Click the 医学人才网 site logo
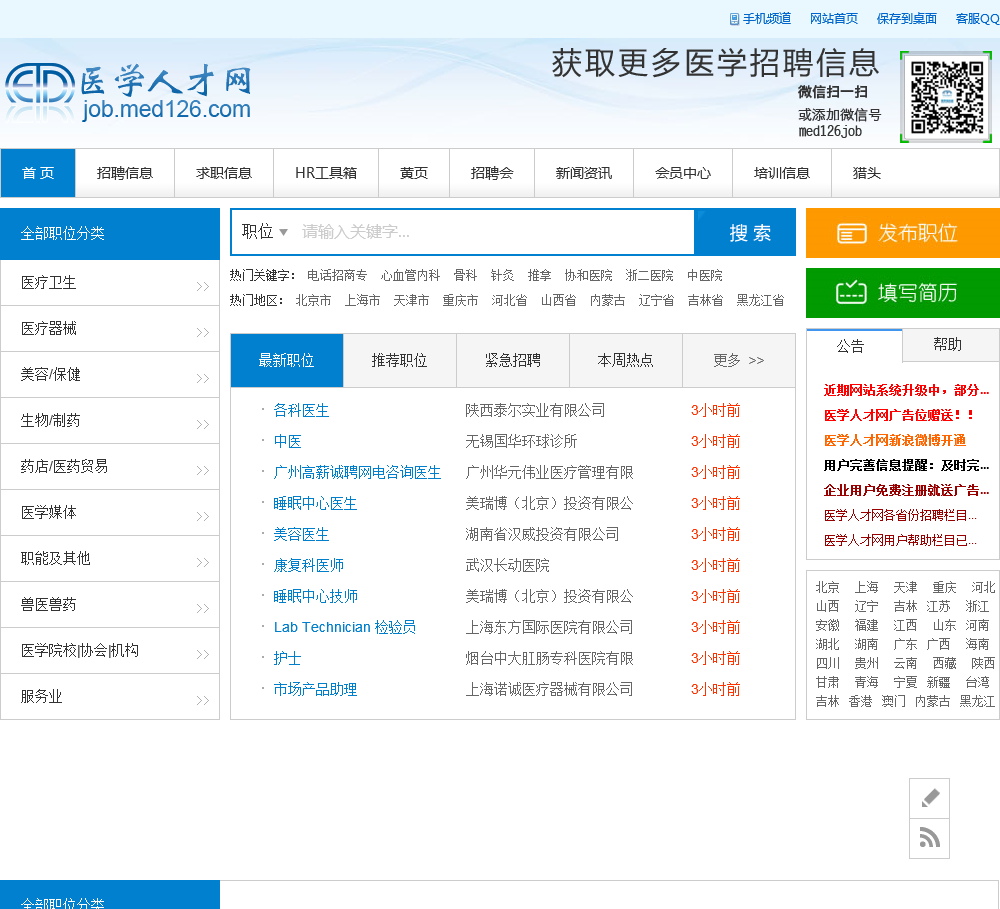1000x909 pixels. click(x=128, y=92)
